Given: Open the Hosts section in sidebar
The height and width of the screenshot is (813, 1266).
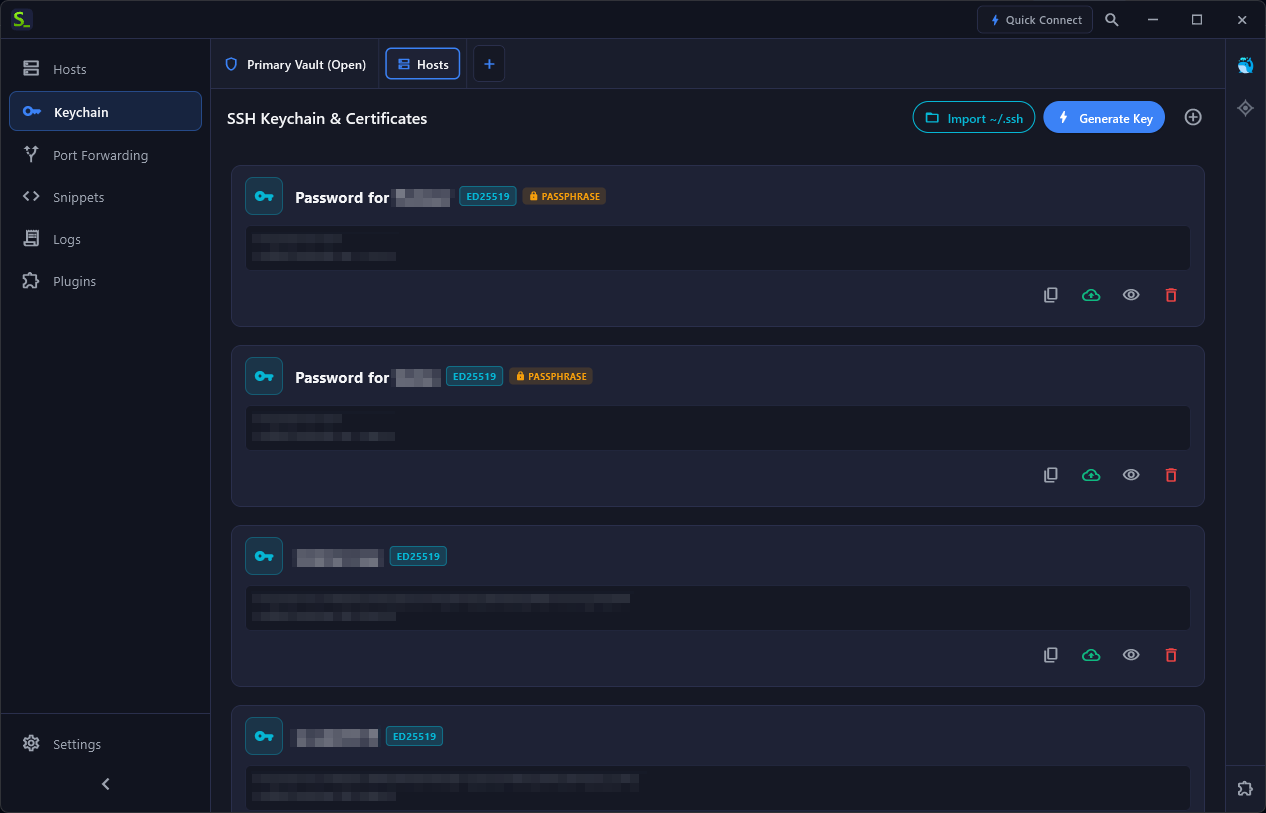Looking at the screenshot, I should (x=105, y=69).
